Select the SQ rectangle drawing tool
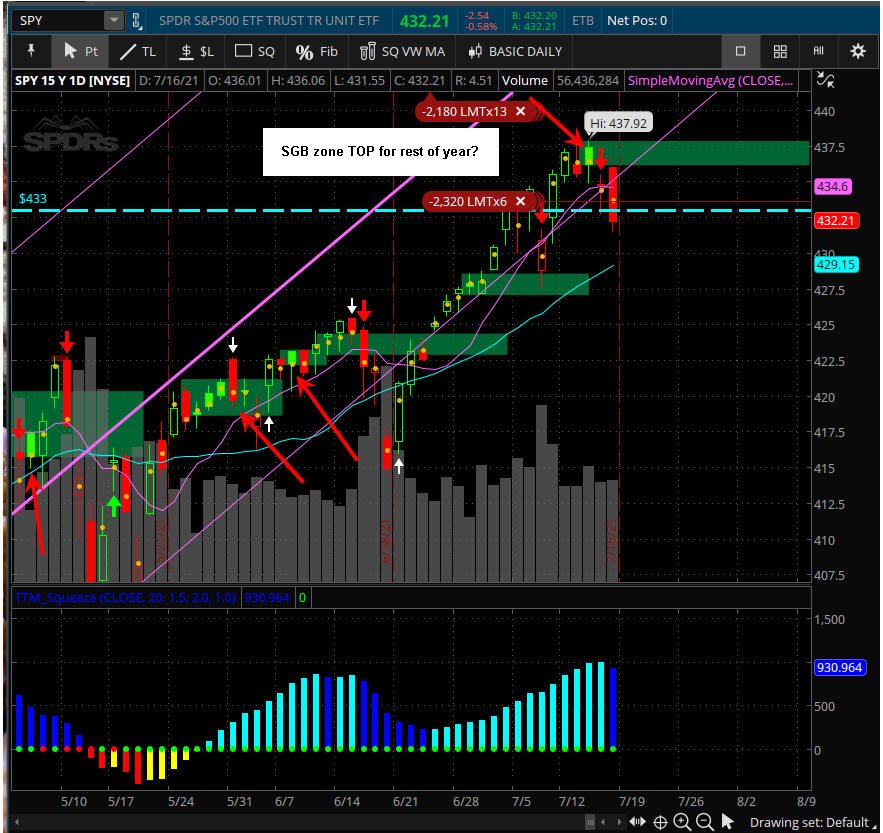The image size is (883, 833). (255, 52)
